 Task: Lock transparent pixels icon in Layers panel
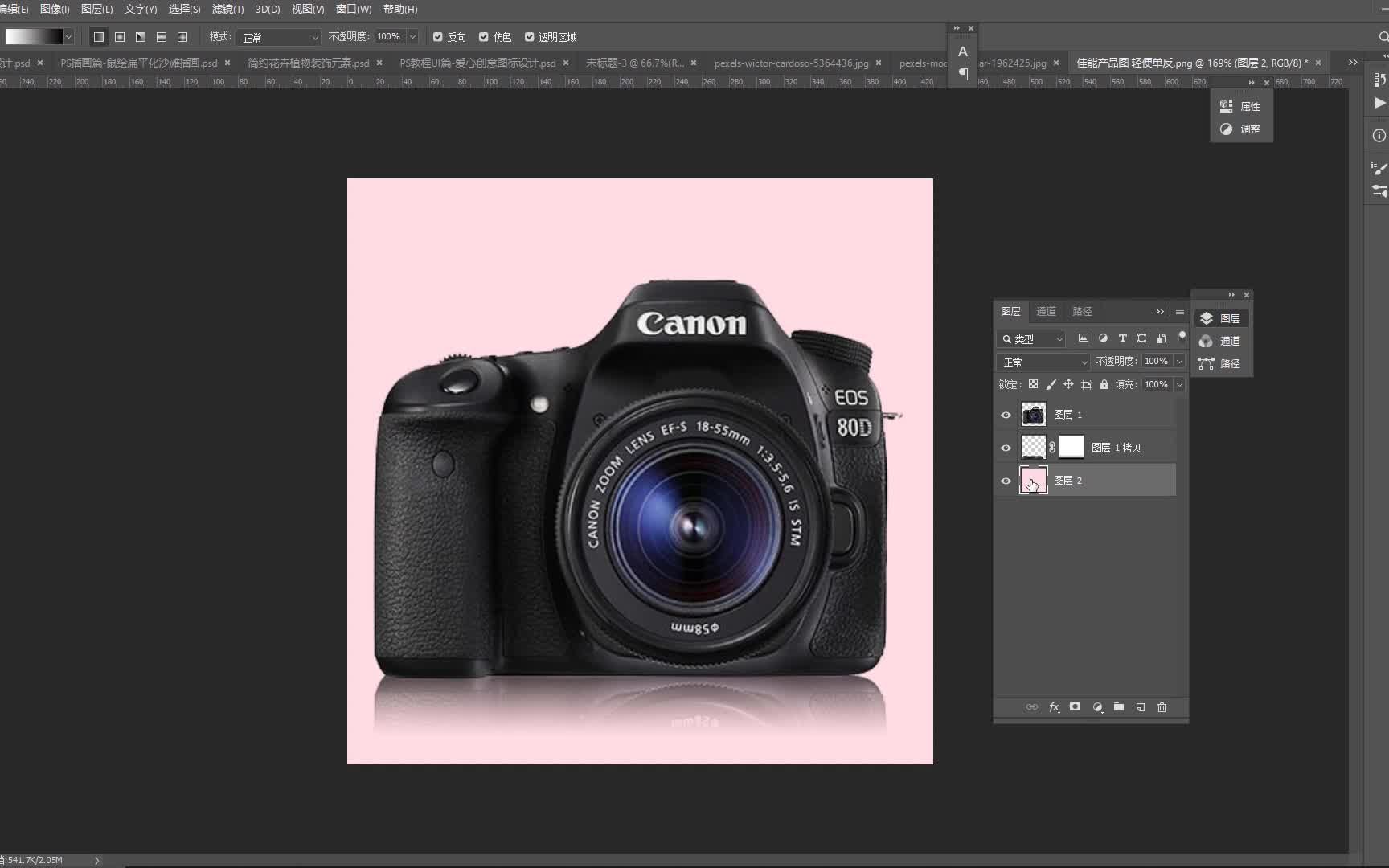pos(1033,384)
